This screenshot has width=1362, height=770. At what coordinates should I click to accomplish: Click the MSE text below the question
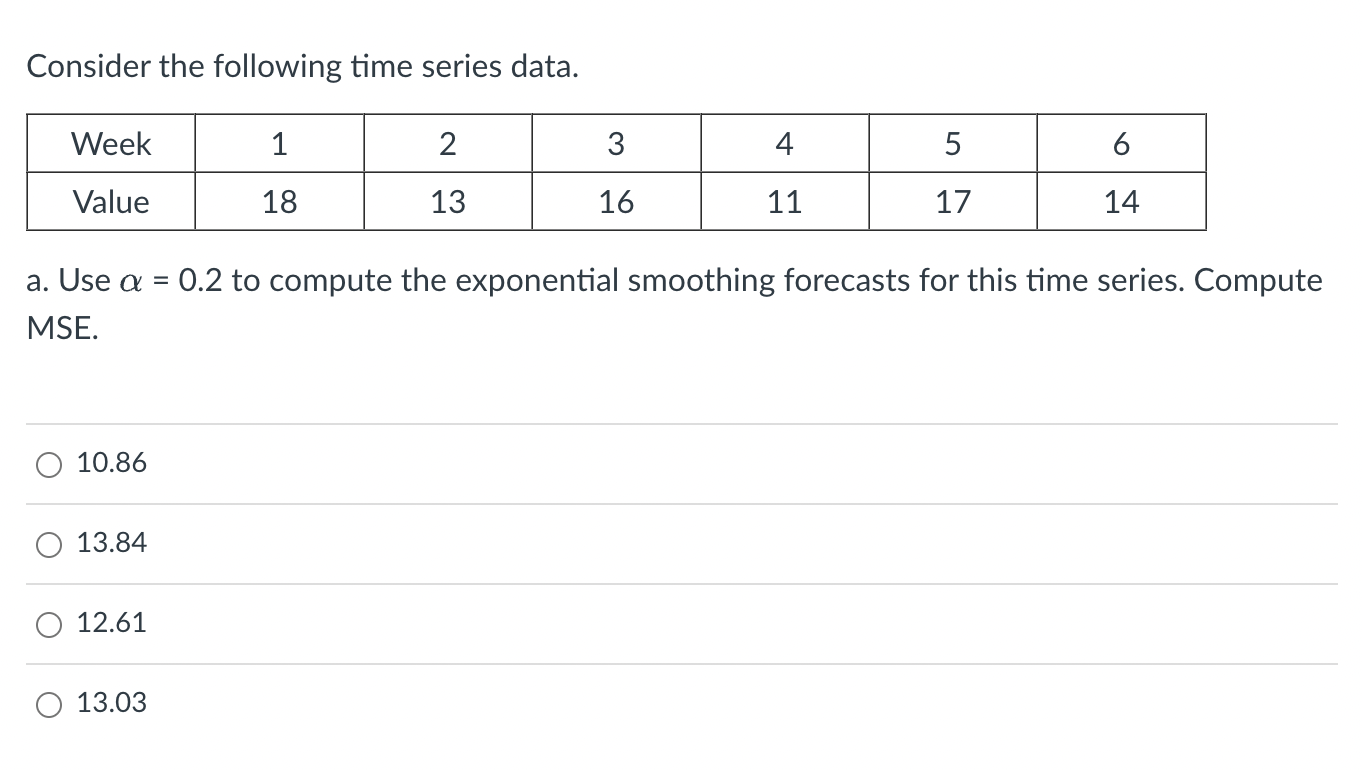coord(55,327)
